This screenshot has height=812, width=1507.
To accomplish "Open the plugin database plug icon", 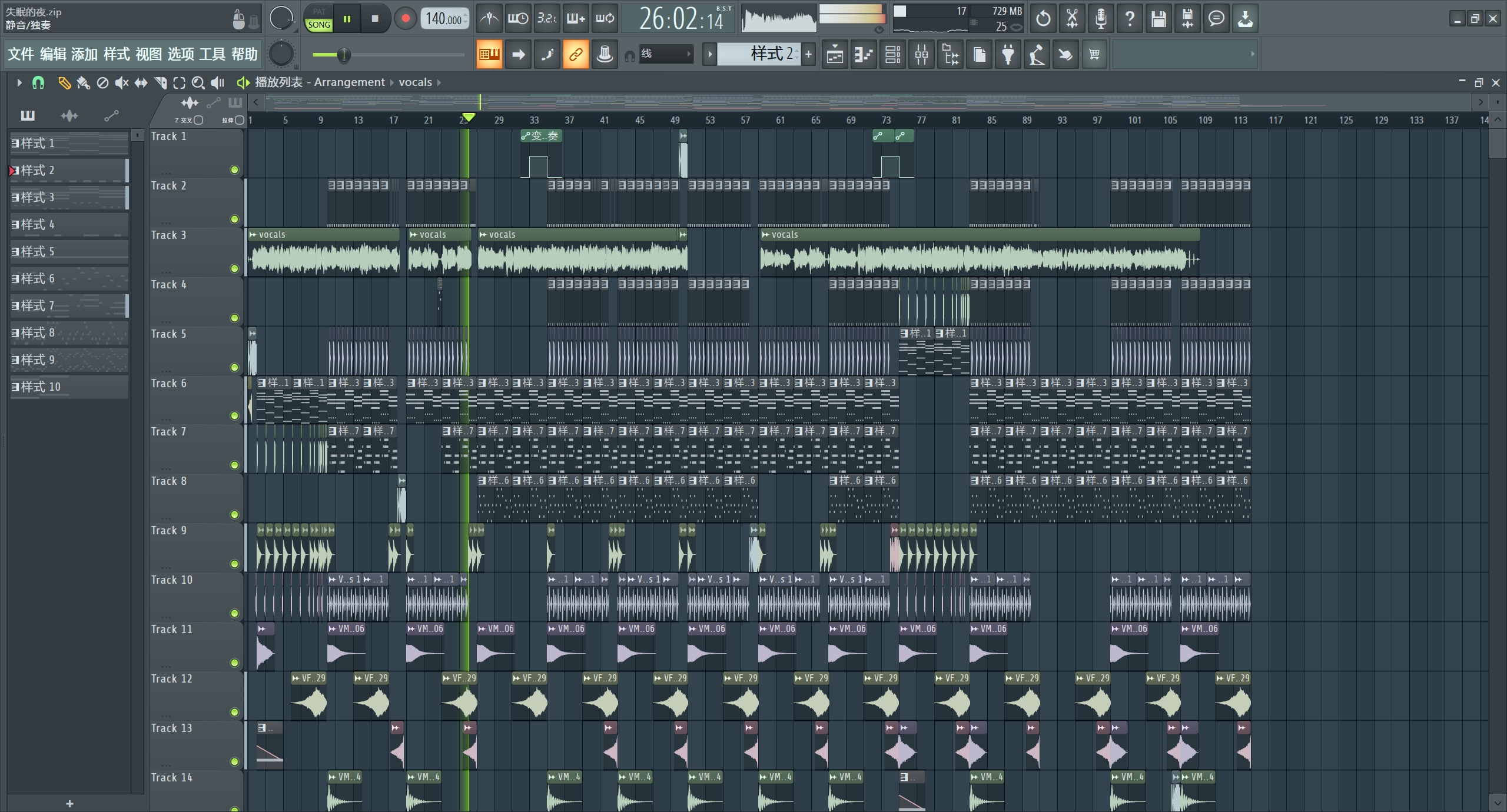I will coord(1008,55).
